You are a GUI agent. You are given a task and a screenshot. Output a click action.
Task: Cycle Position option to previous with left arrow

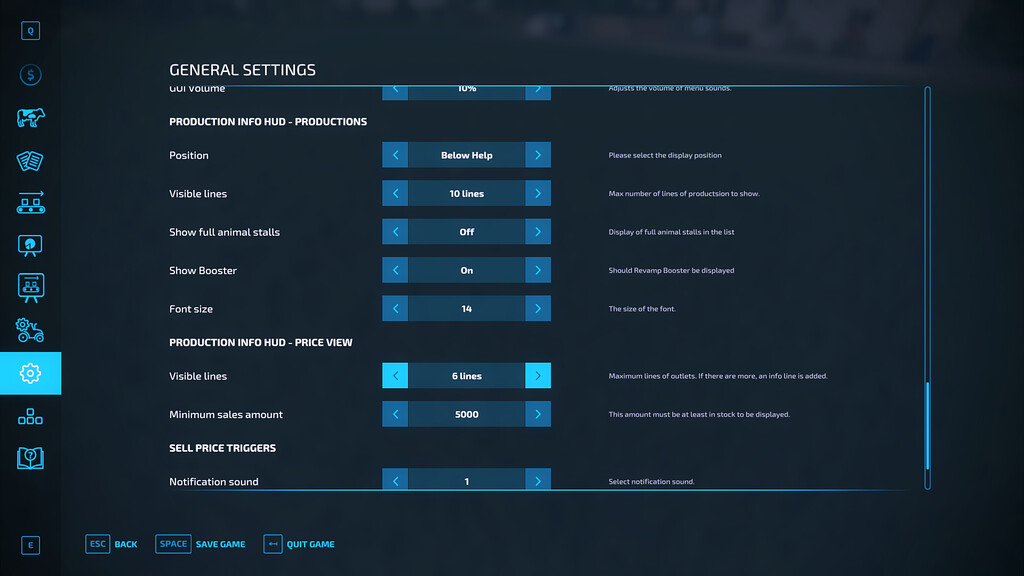coord(395,155)
